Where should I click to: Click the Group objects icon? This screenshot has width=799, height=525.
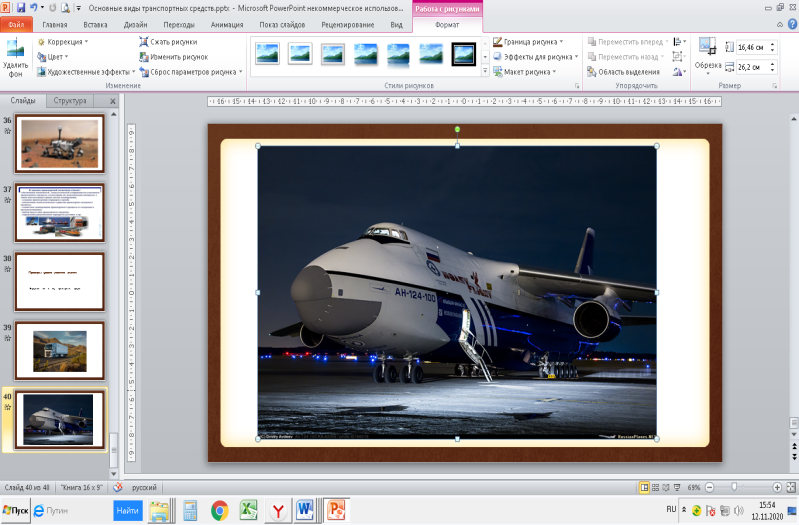pyautogui.click(x=679, y=57)
